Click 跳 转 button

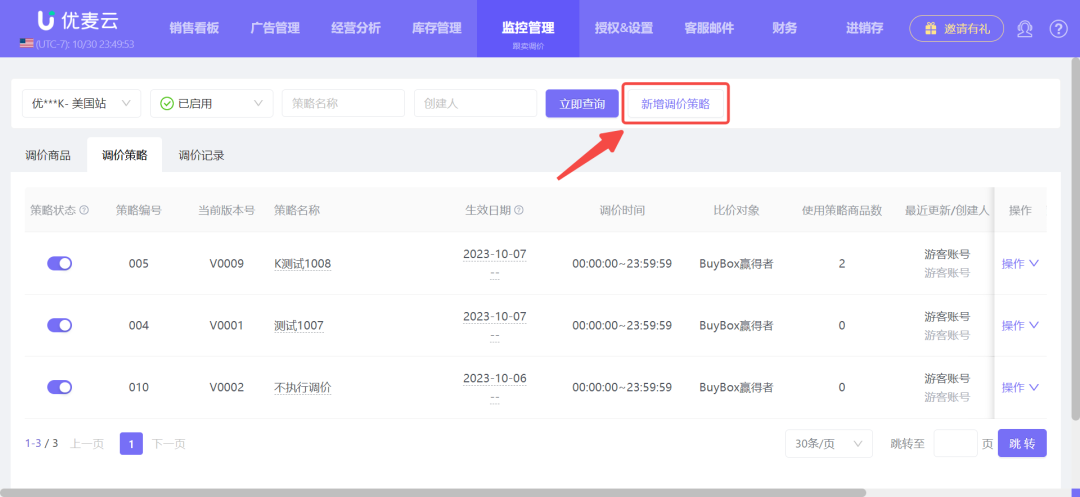tap(1022, 444)
